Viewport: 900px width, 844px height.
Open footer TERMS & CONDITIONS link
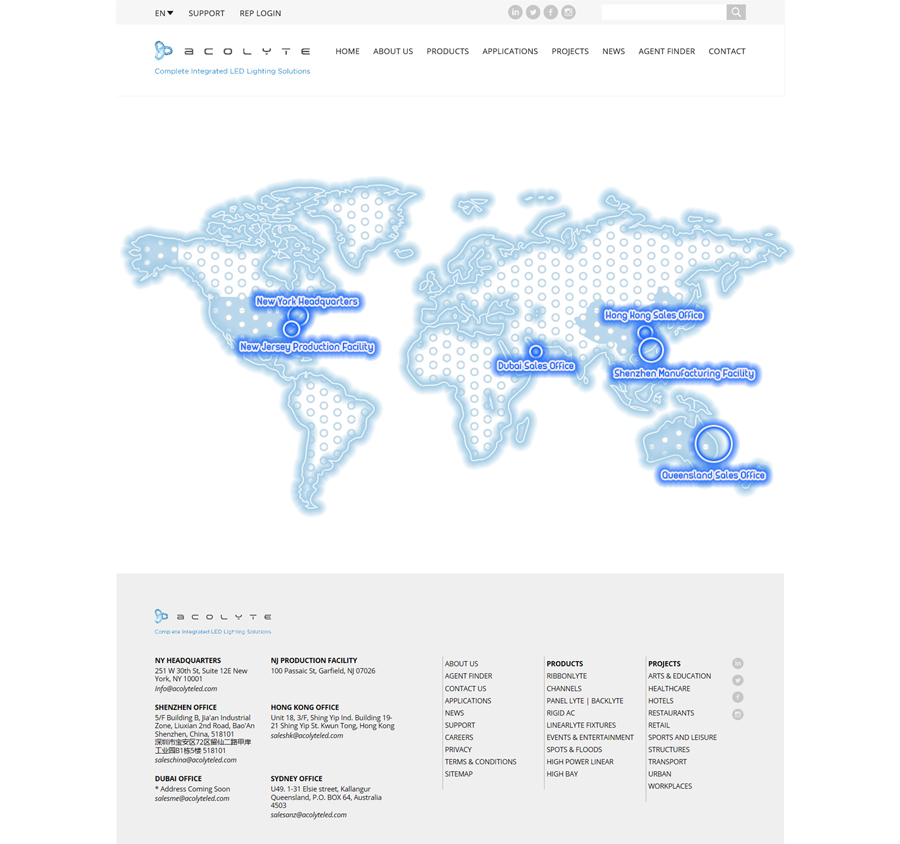[480, 761]
